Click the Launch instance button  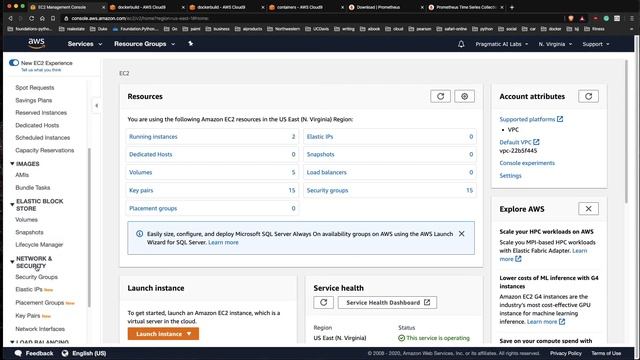163,334
